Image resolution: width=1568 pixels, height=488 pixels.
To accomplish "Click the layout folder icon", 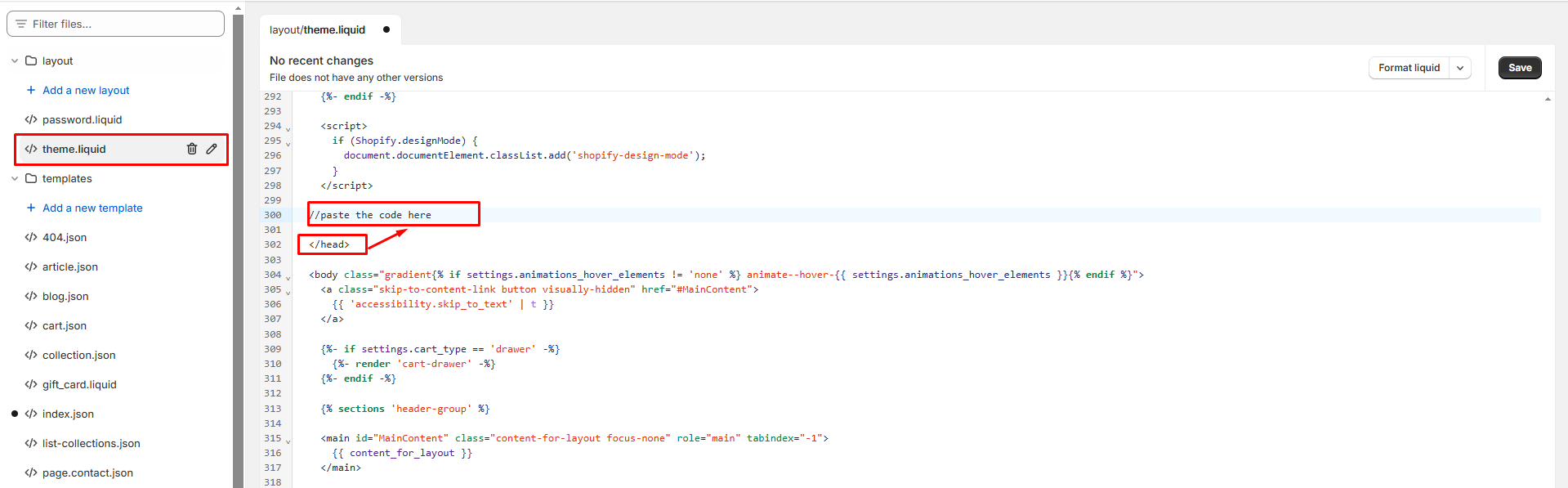I will point(31,60).
